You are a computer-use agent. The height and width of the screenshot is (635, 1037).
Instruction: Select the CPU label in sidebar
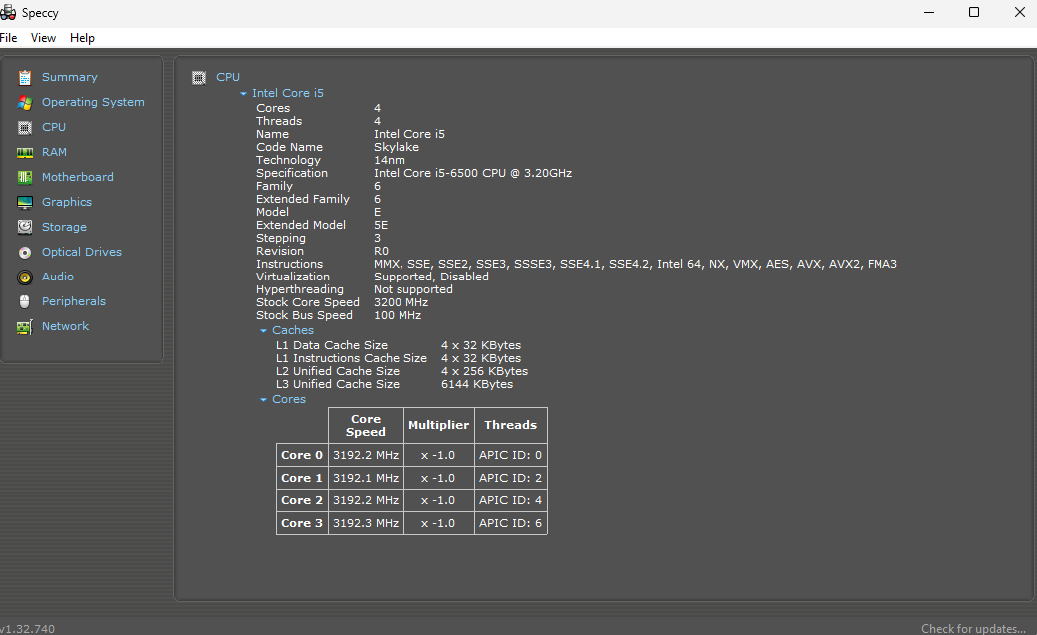coord(54,127)
